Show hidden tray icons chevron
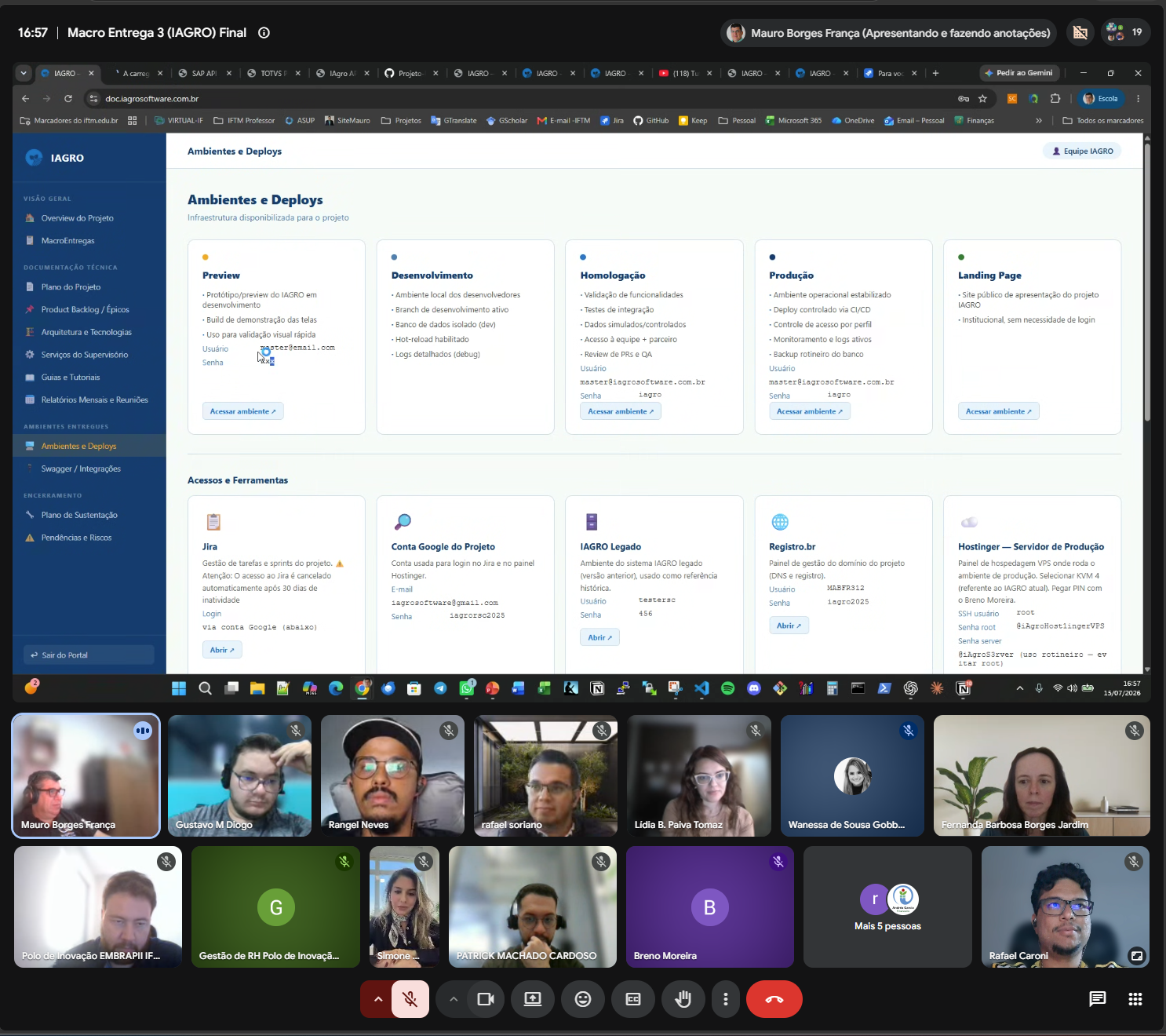 pos(1020,688)
